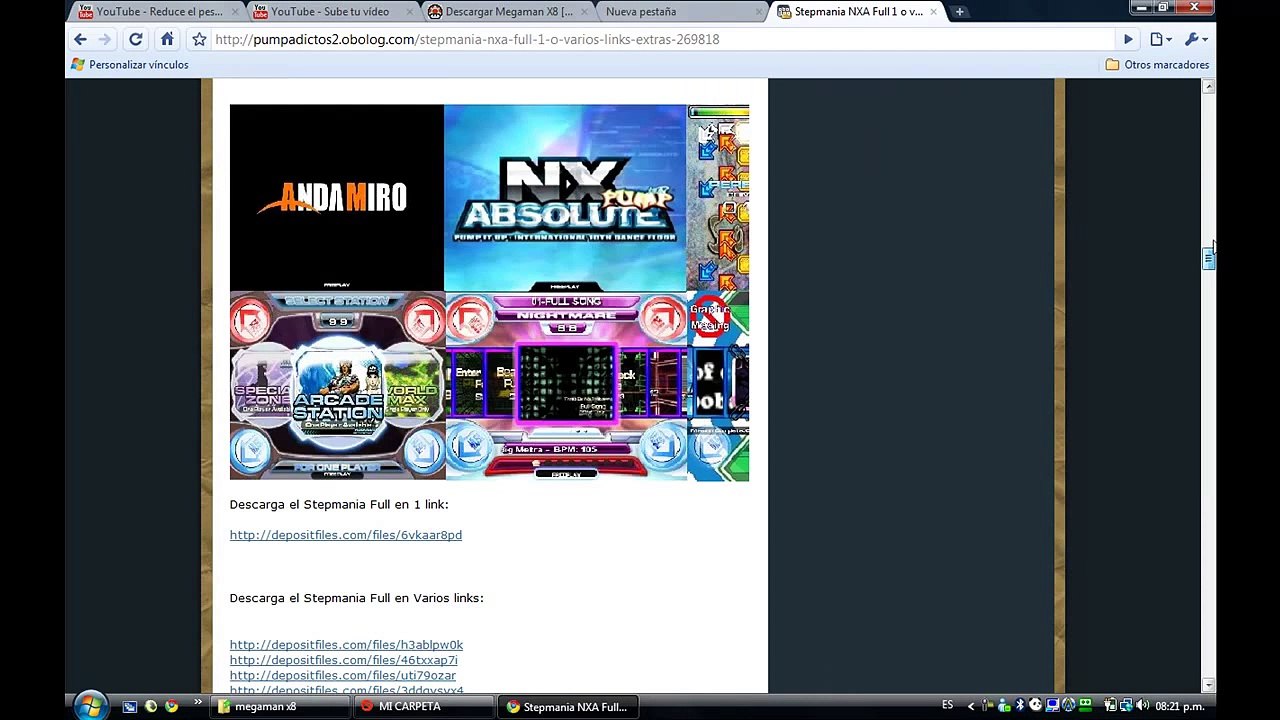Viewport: 1280px width, 720px height.
Task: Show hidden system tray icons
Action: (x=970, y=706)
